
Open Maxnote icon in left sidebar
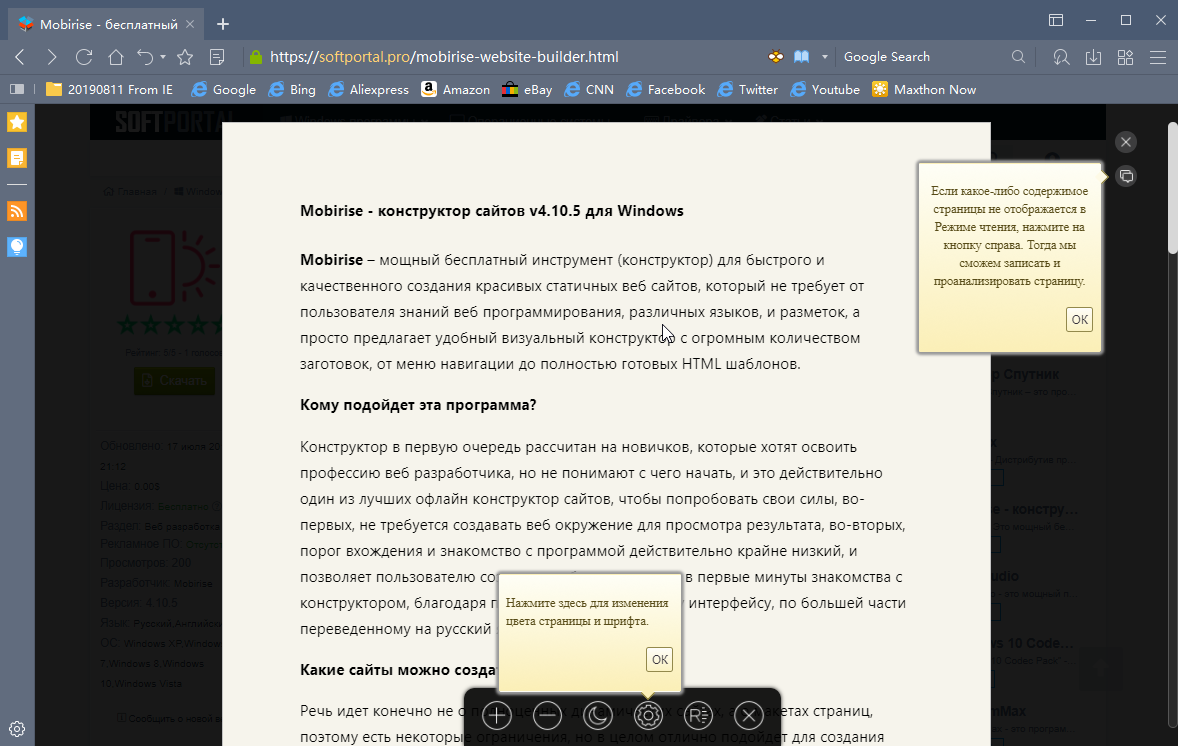[x=17, y=159]
